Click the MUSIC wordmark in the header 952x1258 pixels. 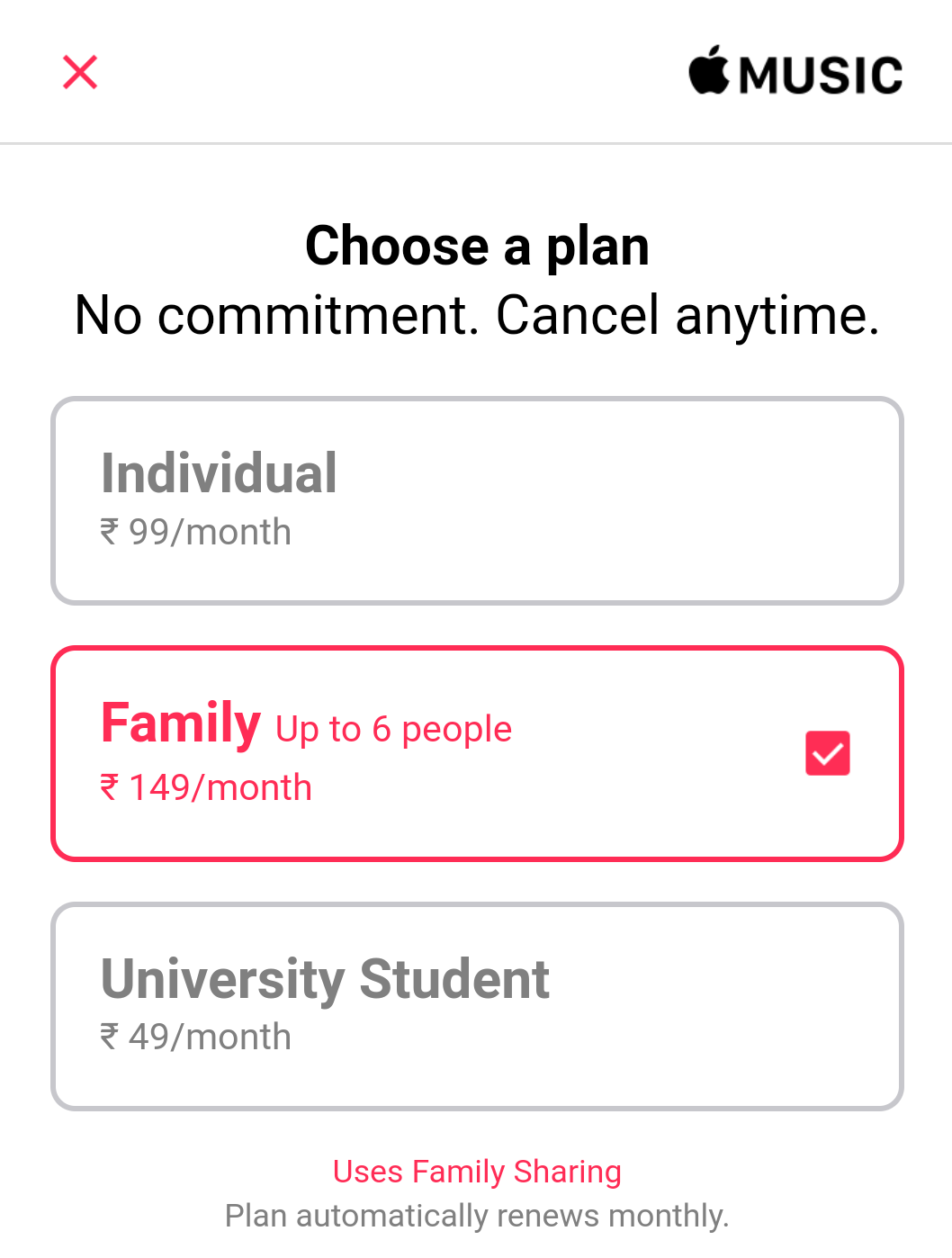click(821, 76)
